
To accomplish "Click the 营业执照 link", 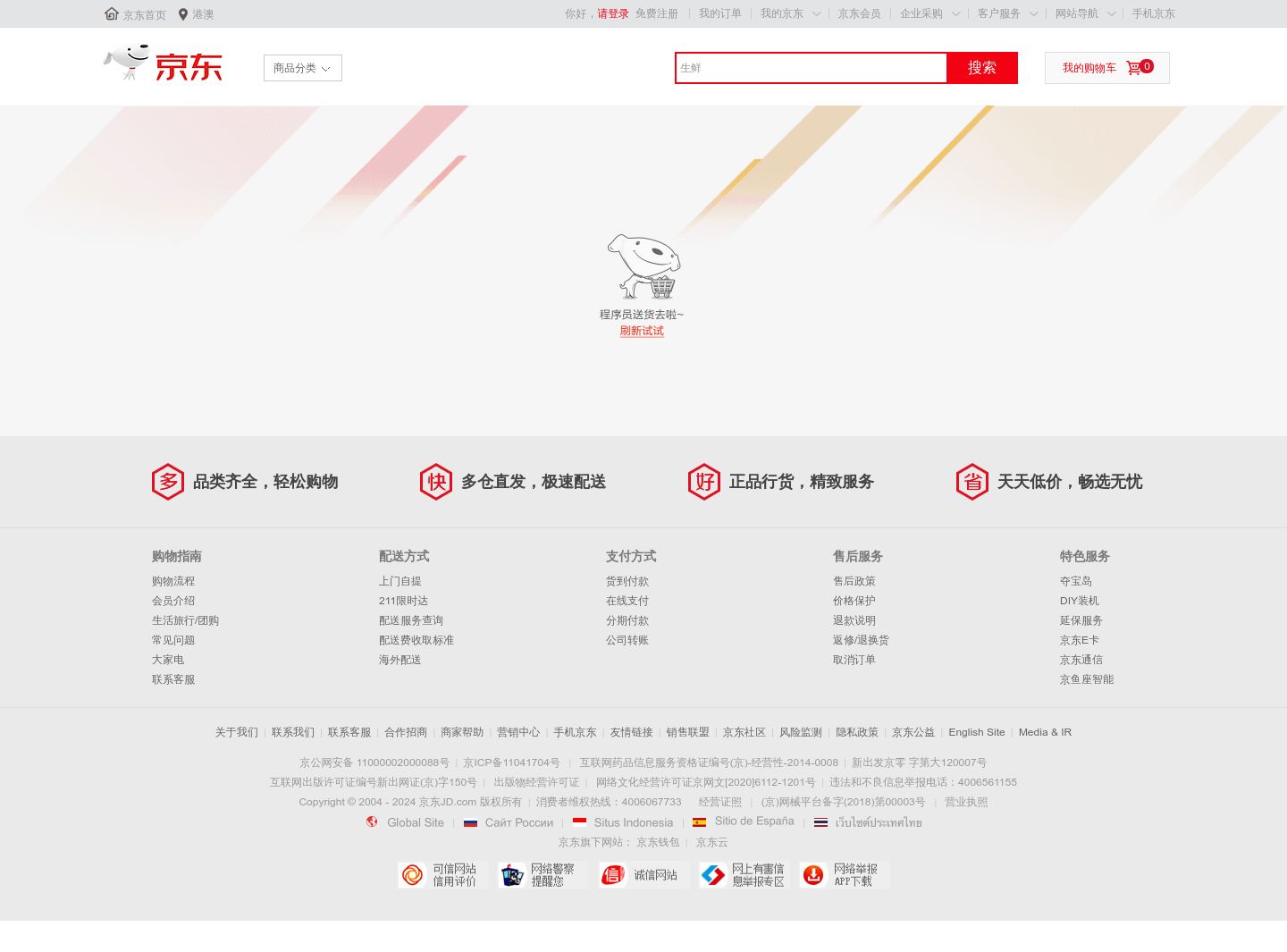I will (966, 802).
